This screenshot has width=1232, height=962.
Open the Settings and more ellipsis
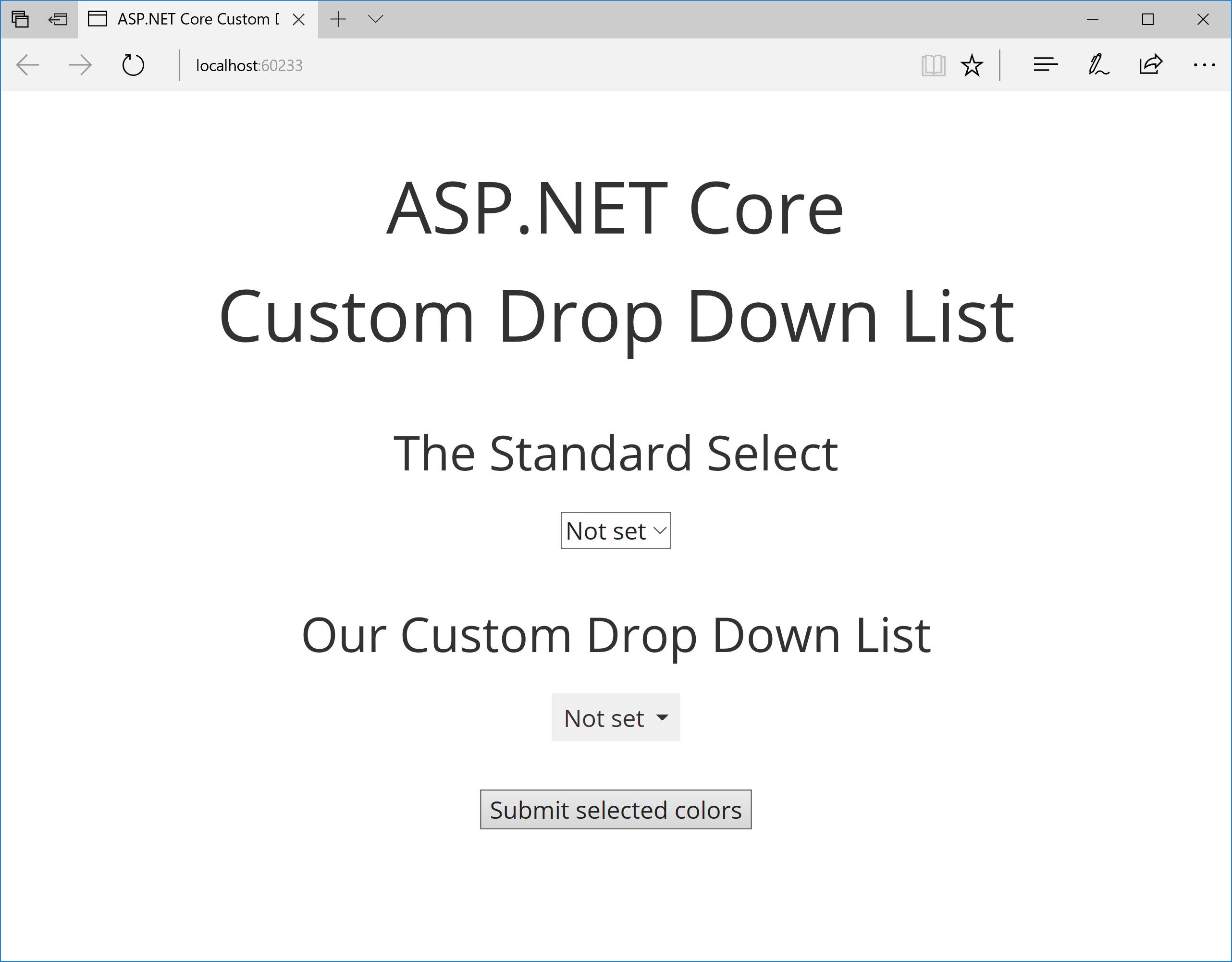click(1203, 65)
